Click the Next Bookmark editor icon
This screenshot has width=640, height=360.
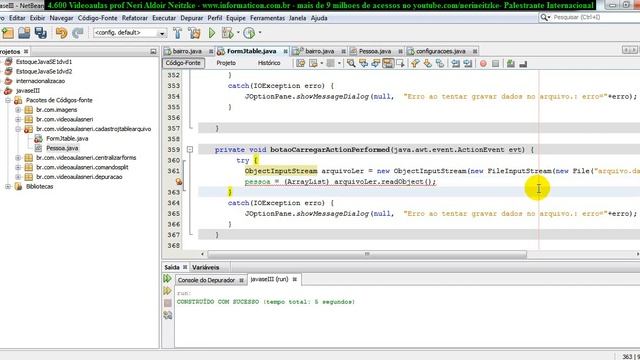pyautogui.click(x=427, y=63)
